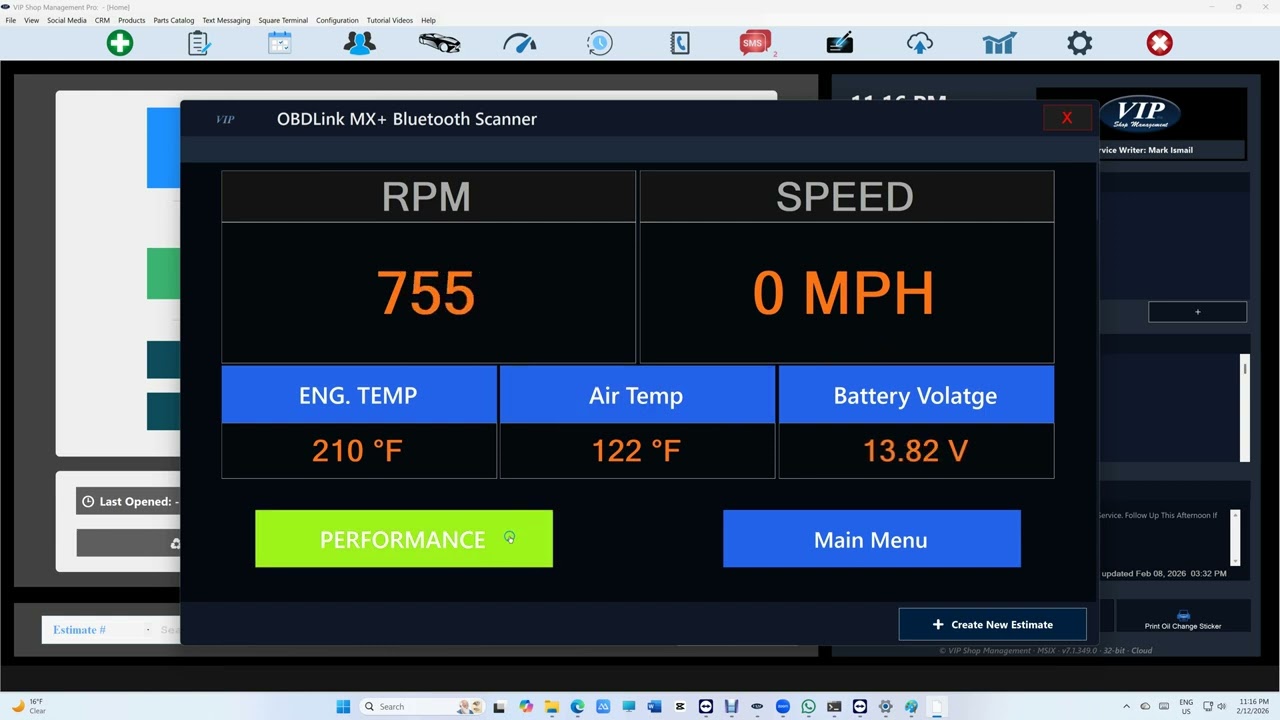
Task: Open the speedometer gauge toolbar icon
Action: pos(520,43)
